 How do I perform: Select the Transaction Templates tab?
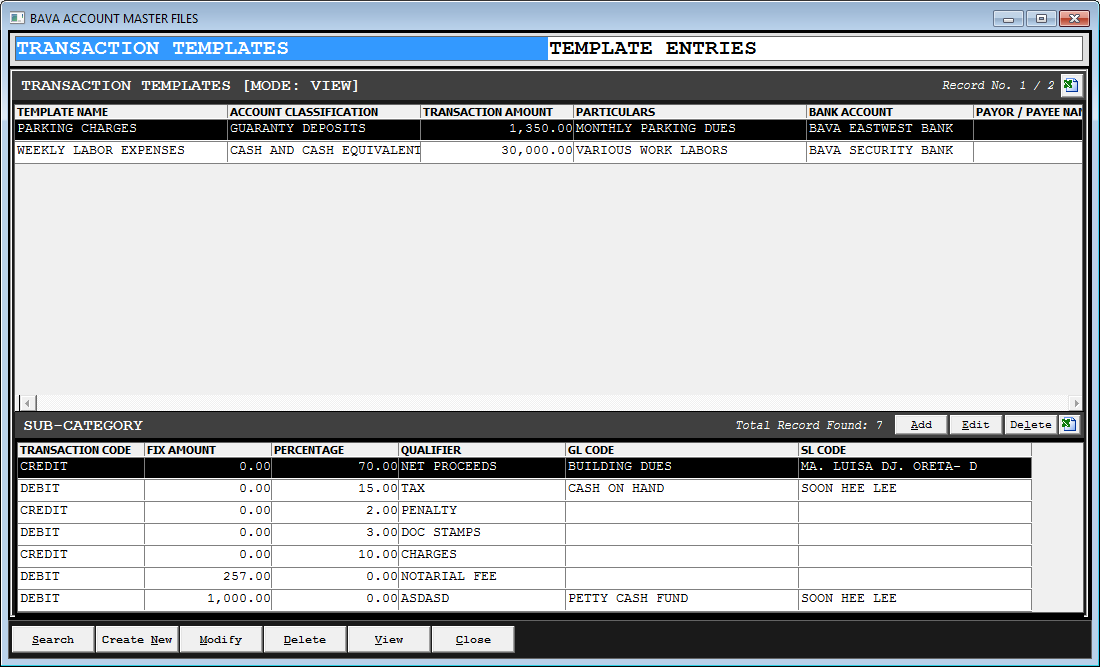tap(281, 49)
